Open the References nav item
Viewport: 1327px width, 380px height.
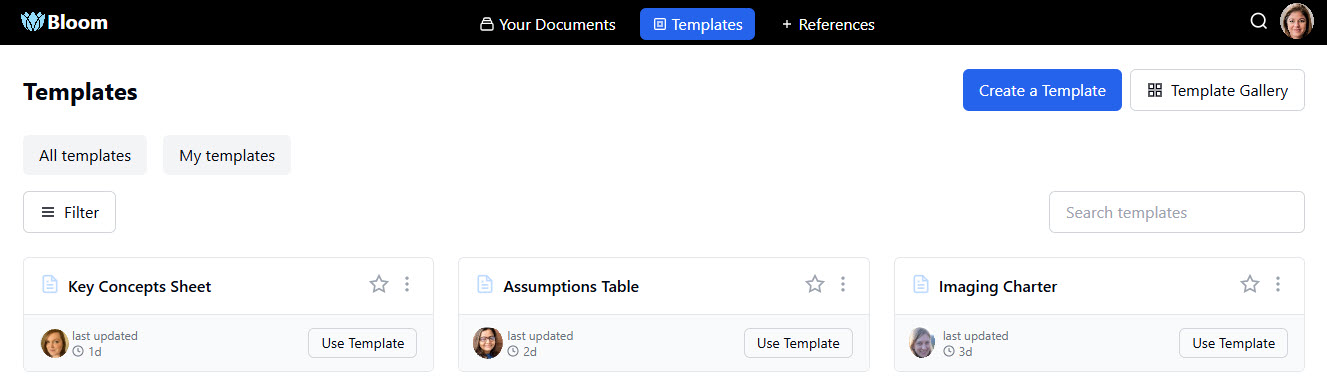click(828, 24)
